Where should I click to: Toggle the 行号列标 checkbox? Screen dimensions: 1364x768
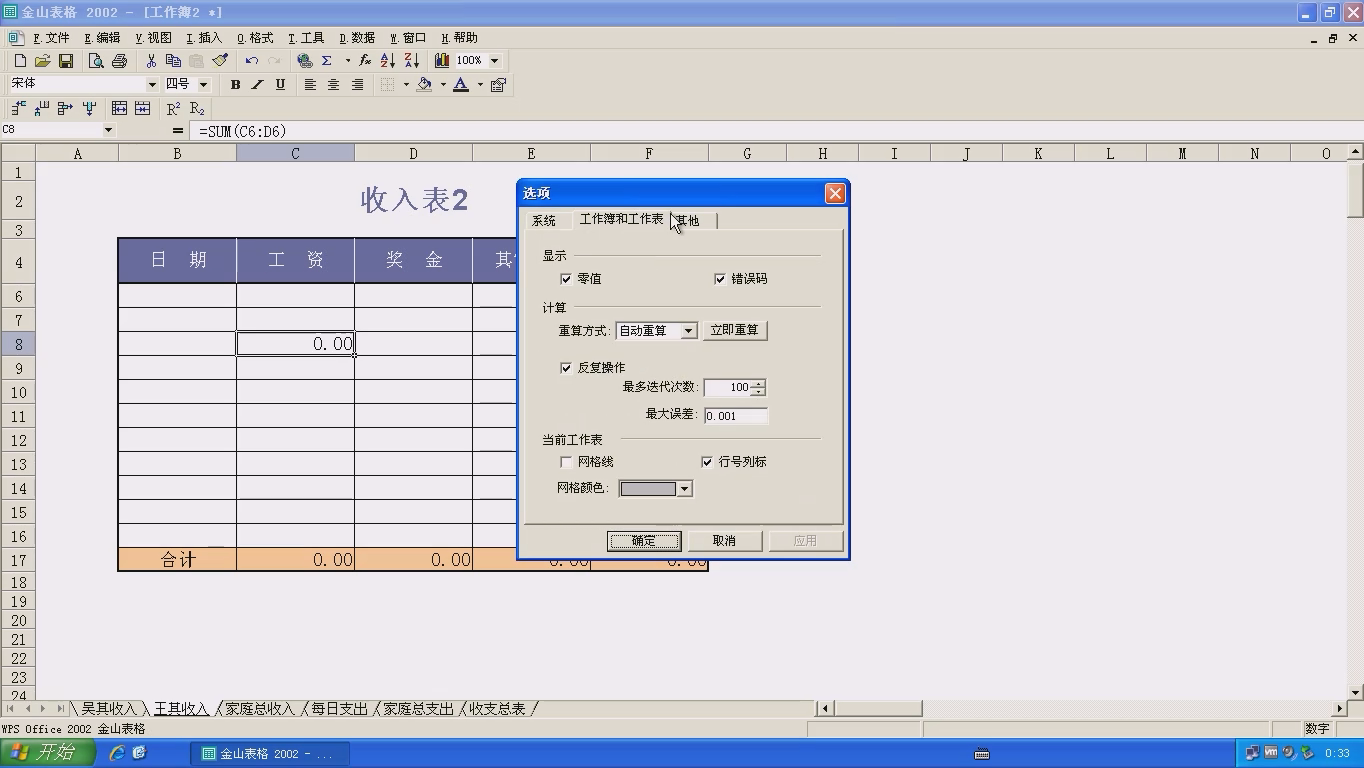(x=707, y=462)
